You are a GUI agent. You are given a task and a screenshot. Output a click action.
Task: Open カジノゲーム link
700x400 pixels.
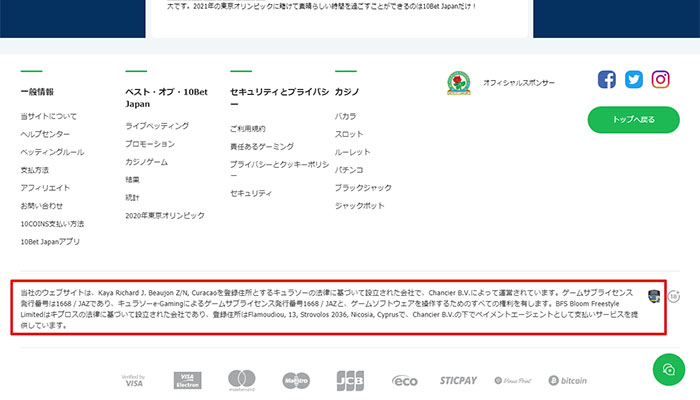[x=146, y=162]
